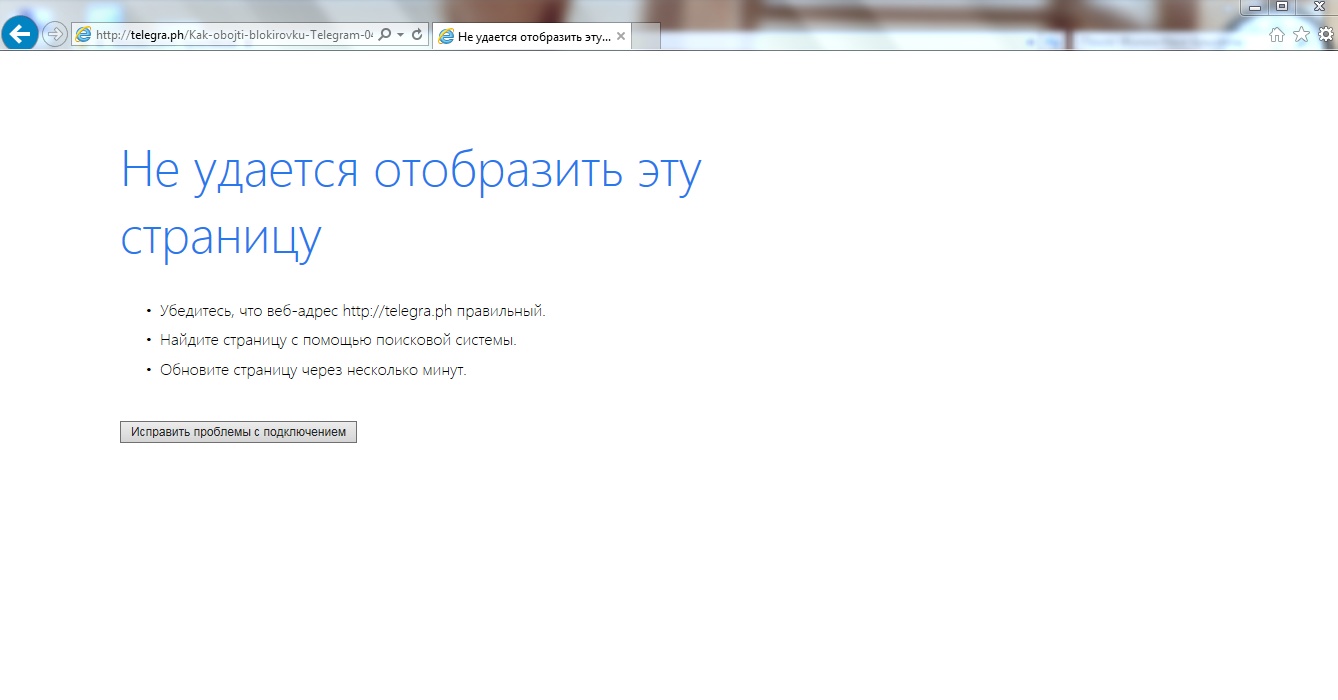This screenshot has width=1338, height=700.
Task: Click the IE page icon in address bar
Action: click(x=84, y=34)
